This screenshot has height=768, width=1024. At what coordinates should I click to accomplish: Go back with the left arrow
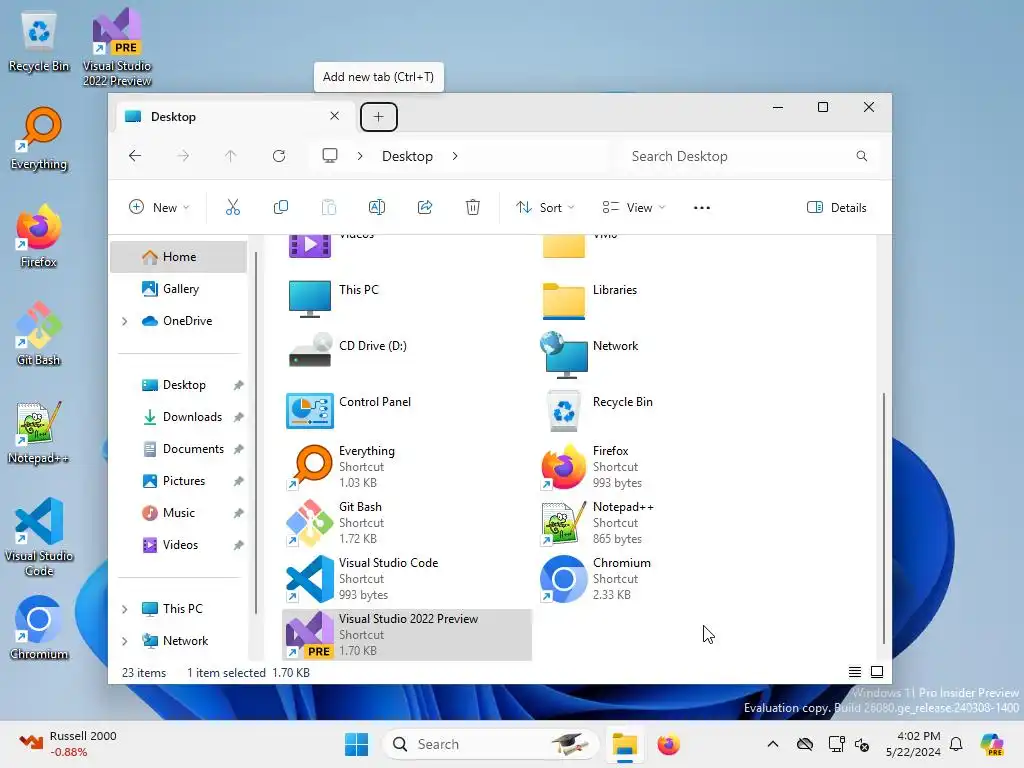point(135,156)
